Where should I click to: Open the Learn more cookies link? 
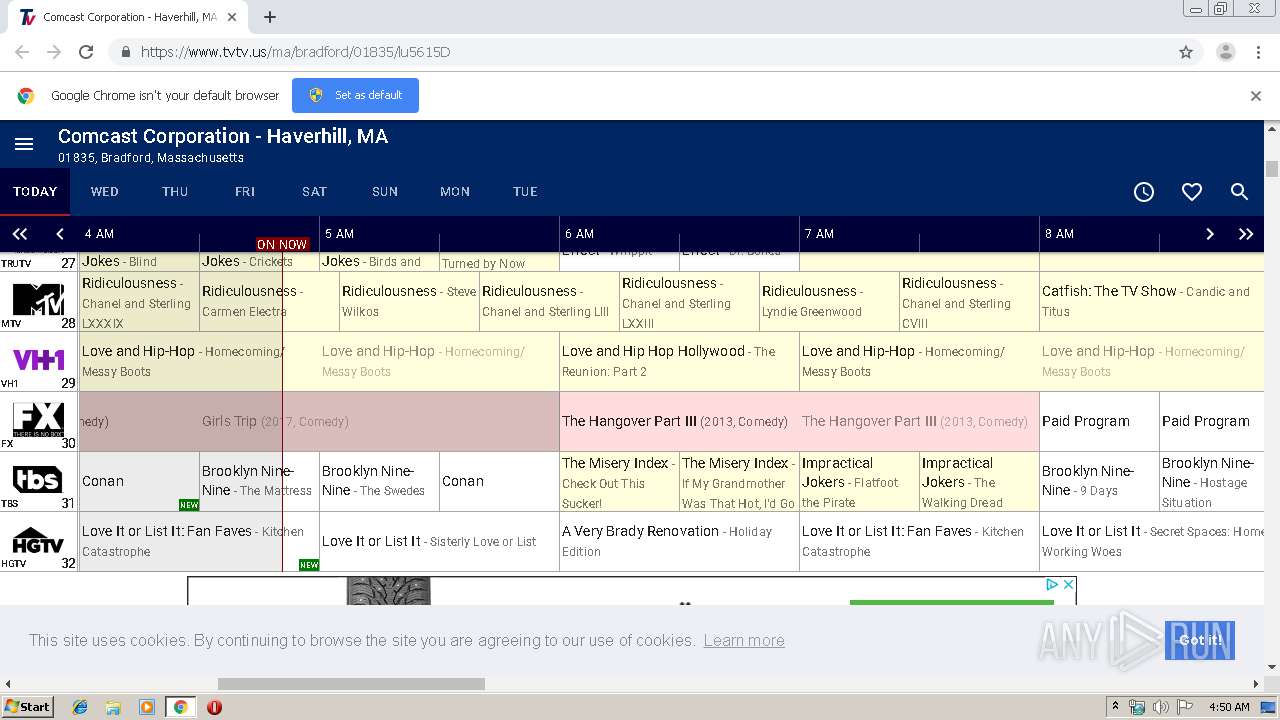744,641
